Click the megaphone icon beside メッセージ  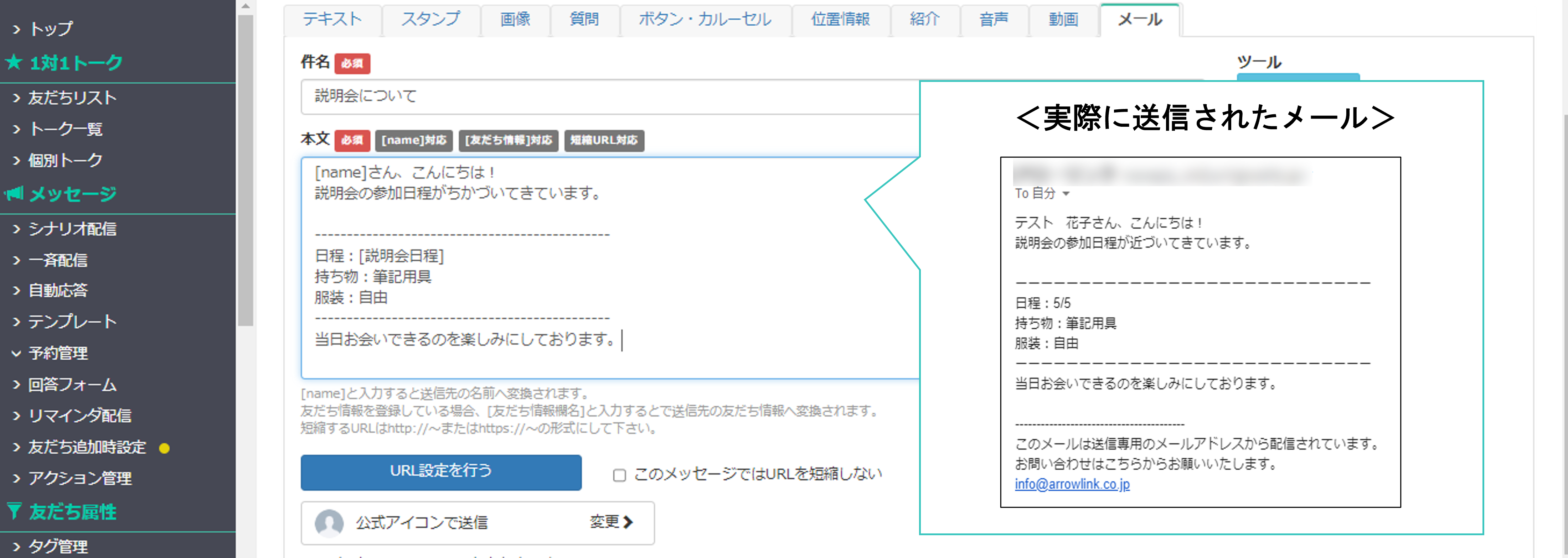(x=14, y=193)
